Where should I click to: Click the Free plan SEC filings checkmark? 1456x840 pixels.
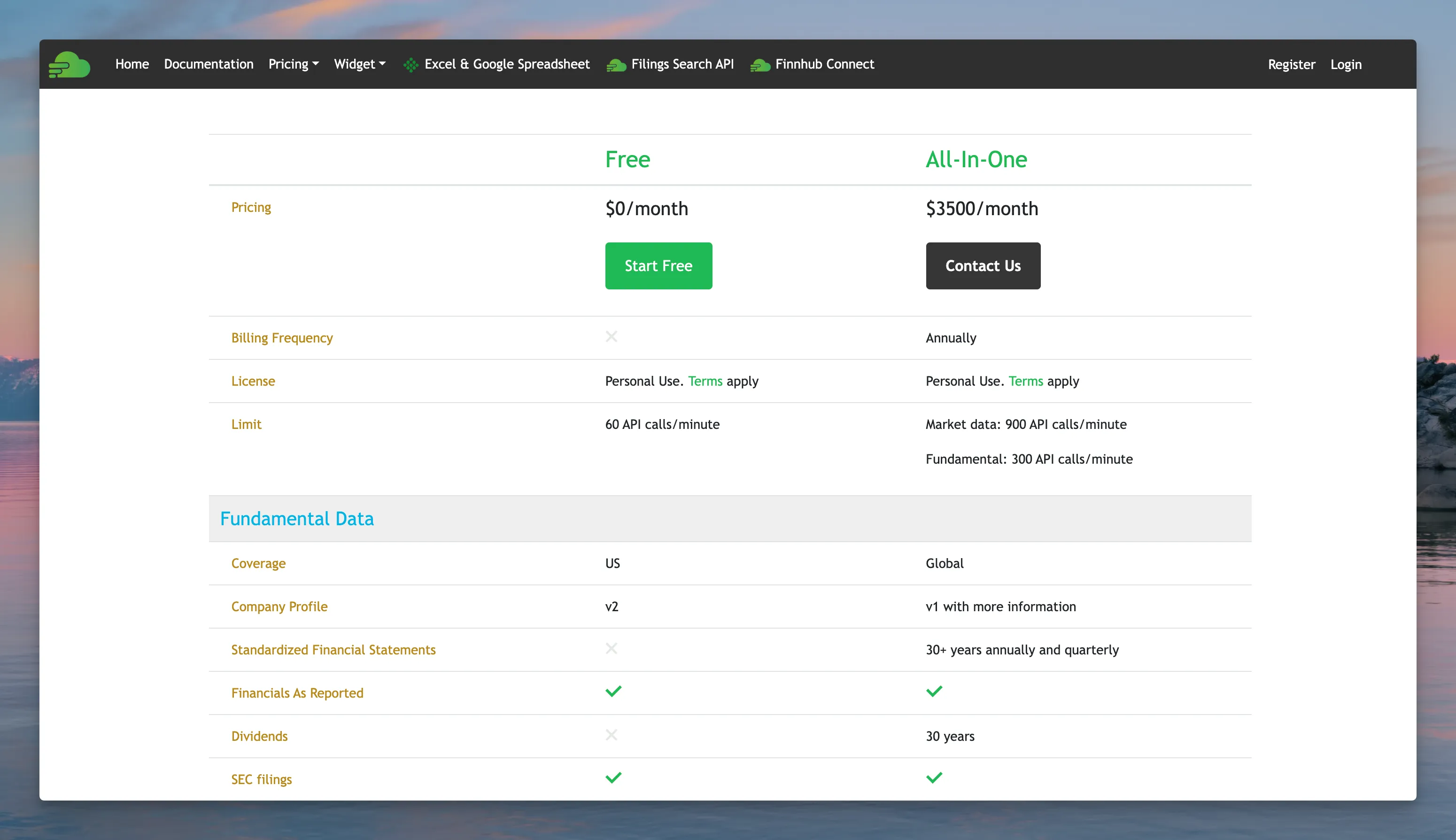point(613,778)
